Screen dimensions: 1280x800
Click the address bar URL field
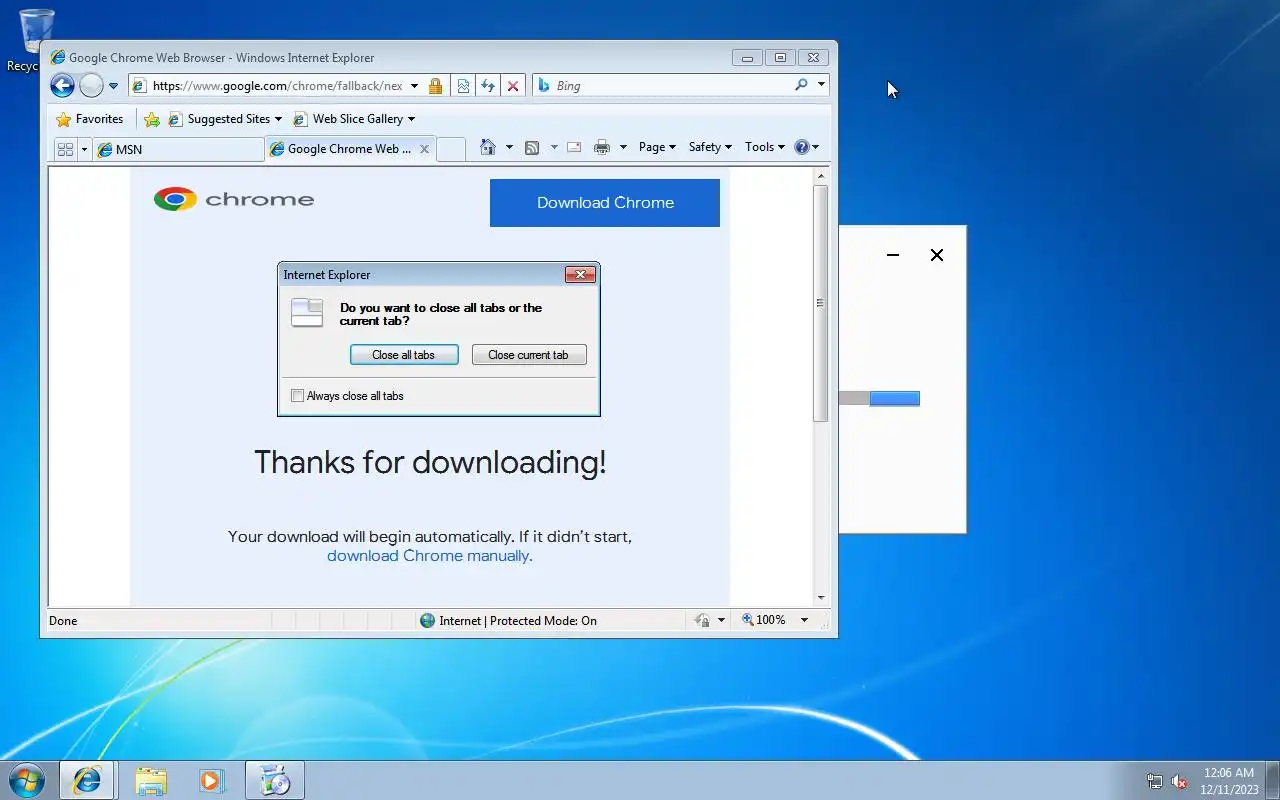coord(278,86)
